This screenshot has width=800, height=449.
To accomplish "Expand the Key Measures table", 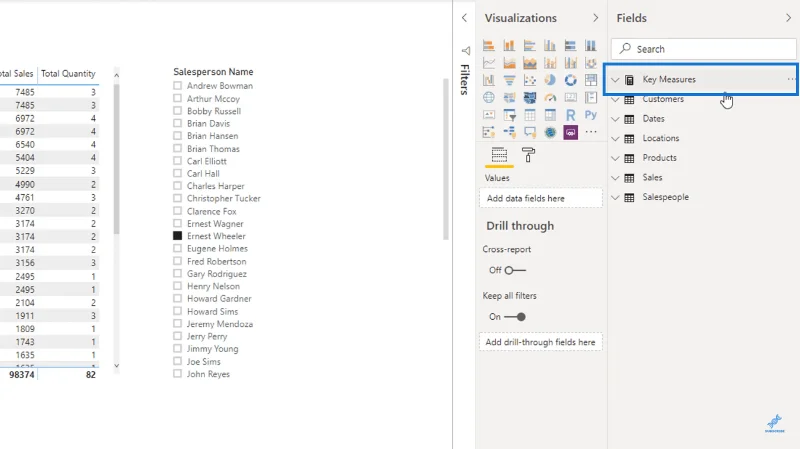I will pos(615,80).
